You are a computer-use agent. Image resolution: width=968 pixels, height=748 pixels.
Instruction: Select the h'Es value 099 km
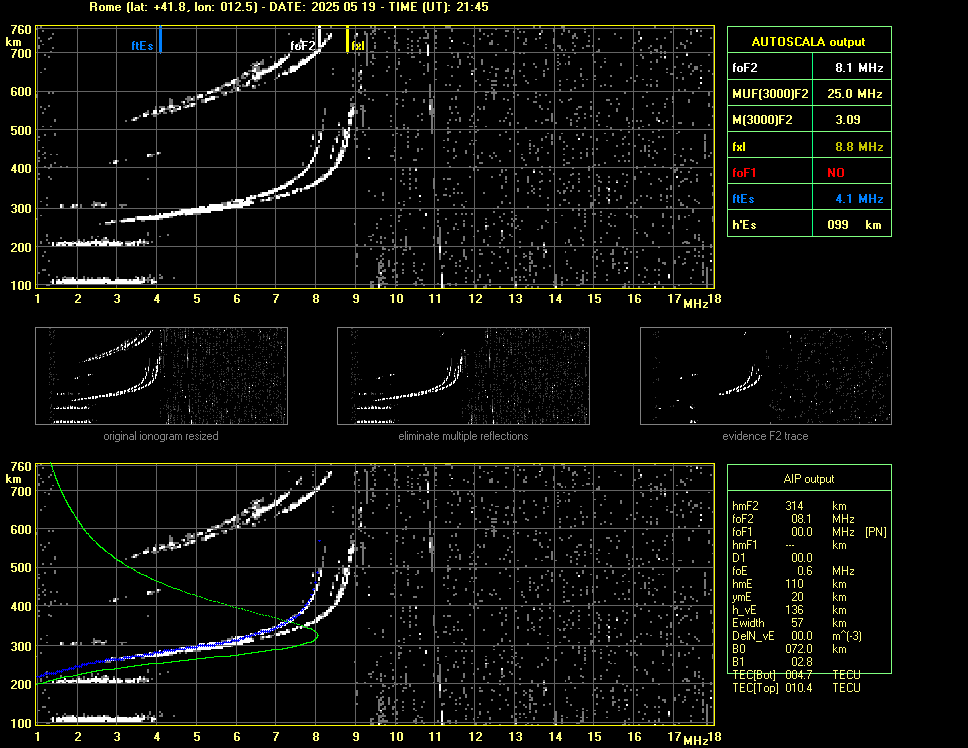(x=854, y=225)
